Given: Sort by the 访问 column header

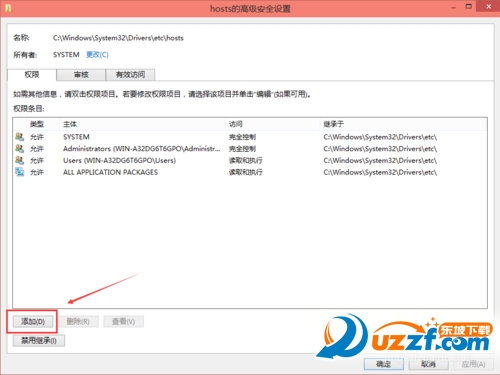Looking at the screenshot, I should 273,124.
